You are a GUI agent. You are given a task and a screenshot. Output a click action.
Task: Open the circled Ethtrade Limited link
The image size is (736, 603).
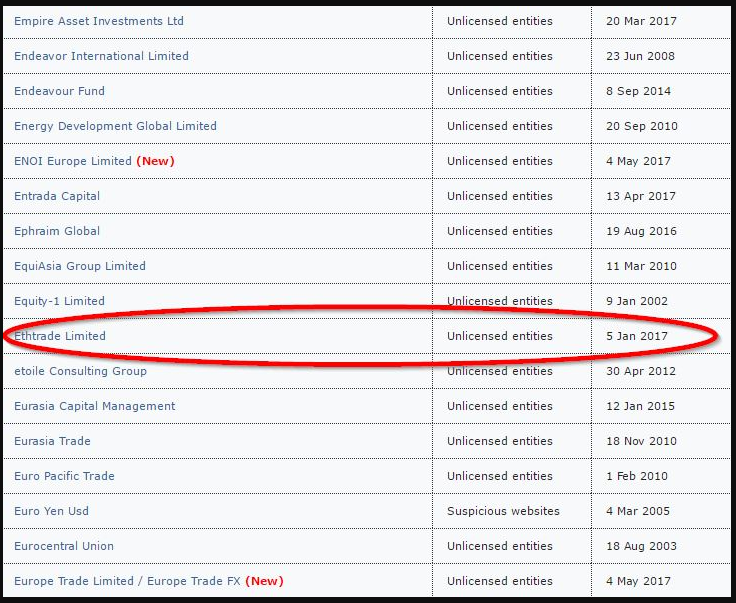click(x=60, y=336)
